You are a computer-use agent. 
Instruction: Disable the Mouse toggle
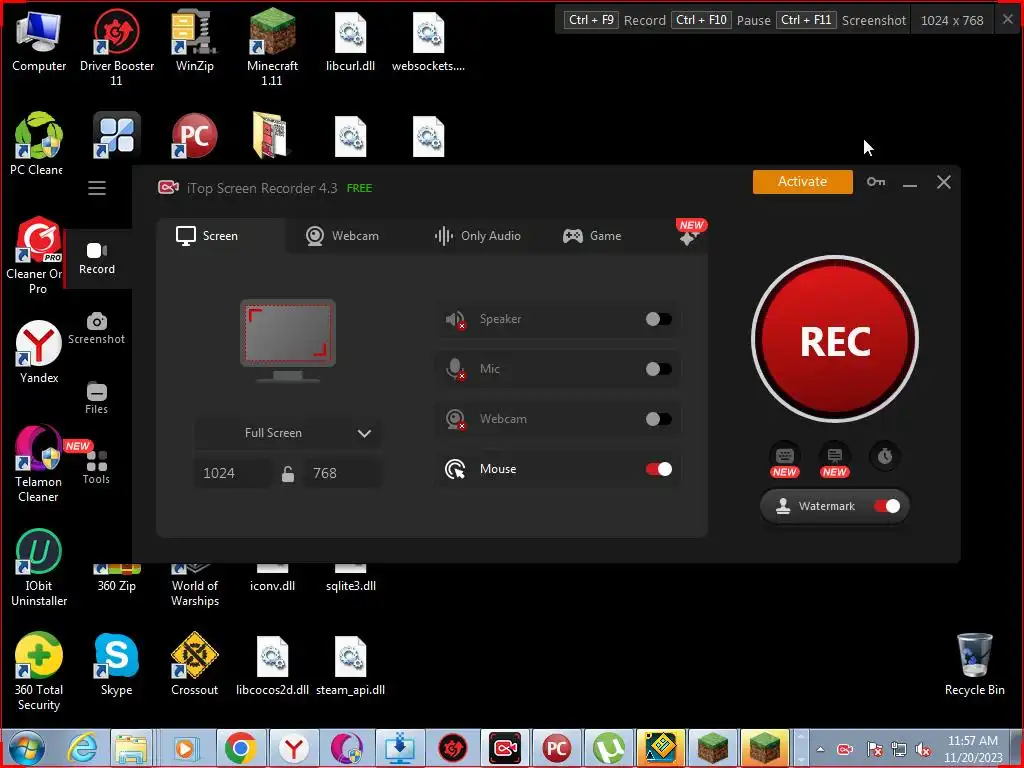[658, 469]
